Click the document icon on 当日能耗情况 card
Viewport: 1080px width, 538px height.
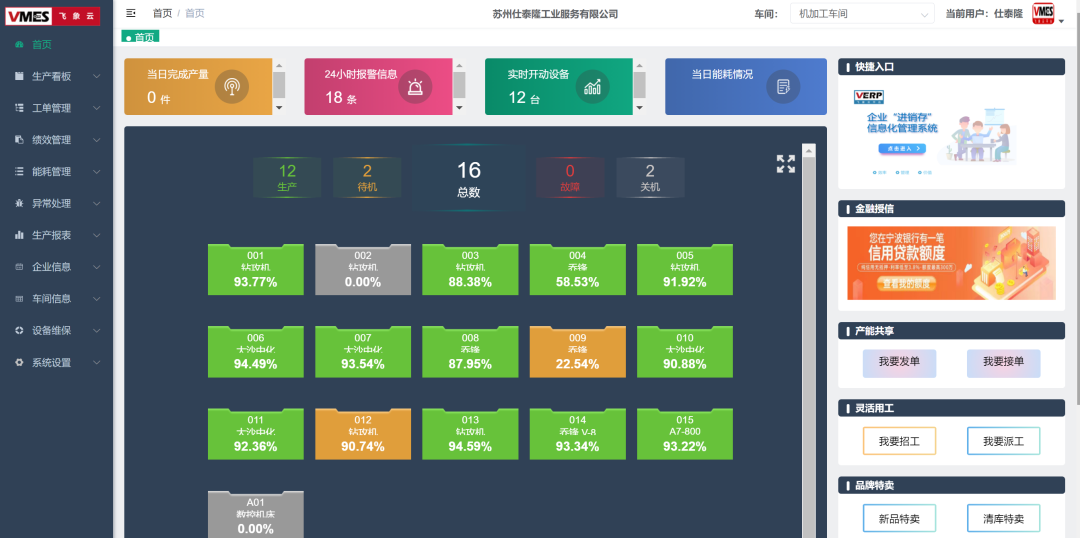[x=782, y=87]
